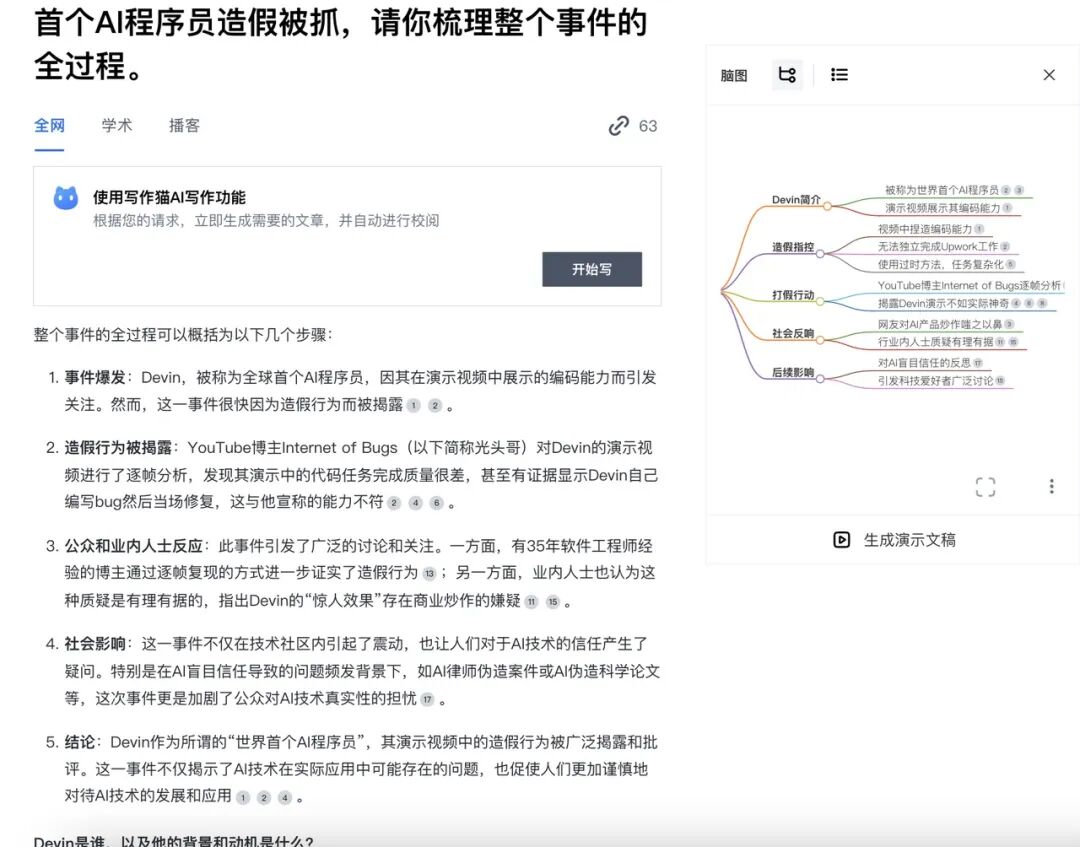Open citation 4 in the 结论 item
Screen dimensions: 1080x847
click(x=285, y=797)
